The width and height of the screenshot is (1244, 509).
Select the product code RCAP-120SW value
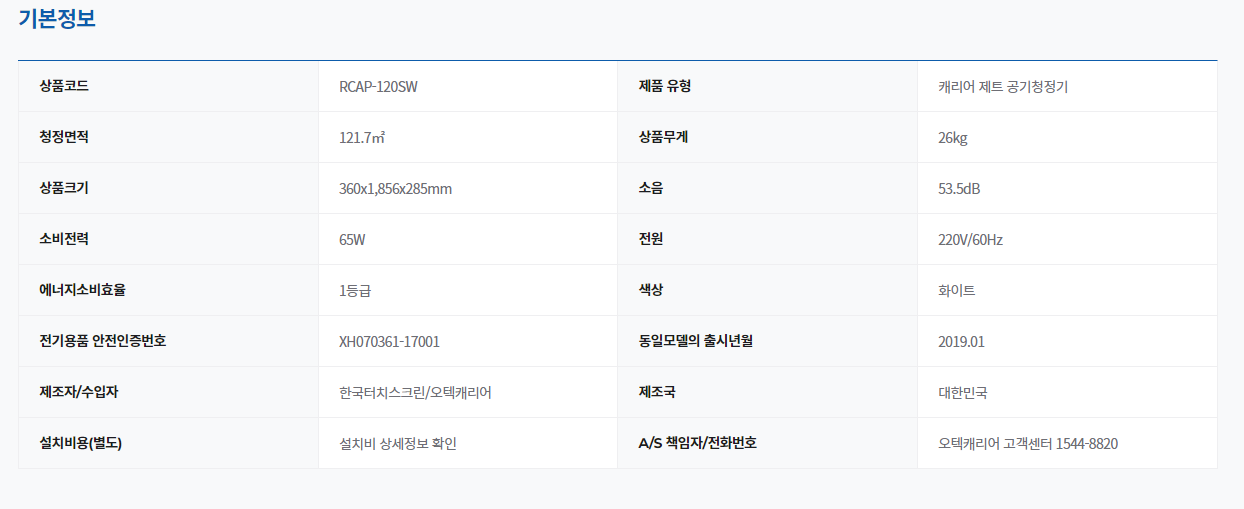(x=378, y=87)
